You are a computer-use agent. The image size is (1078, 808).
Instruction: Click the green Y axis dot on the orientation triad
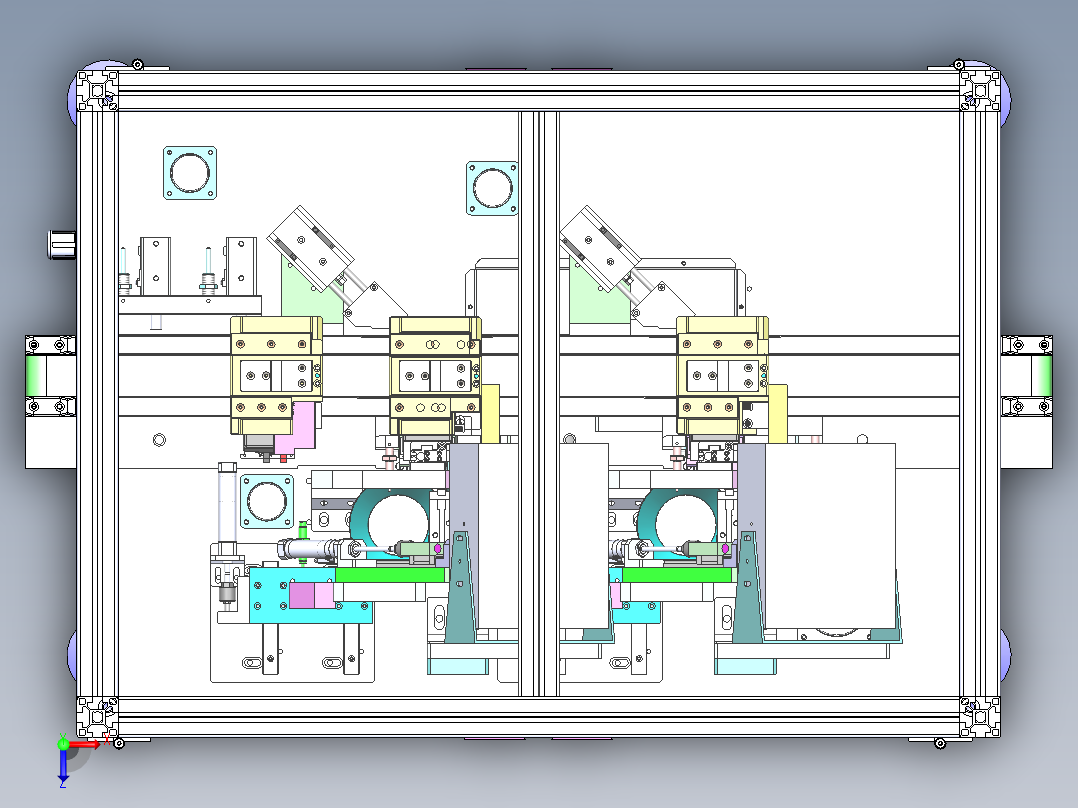(x=63, y=743)
